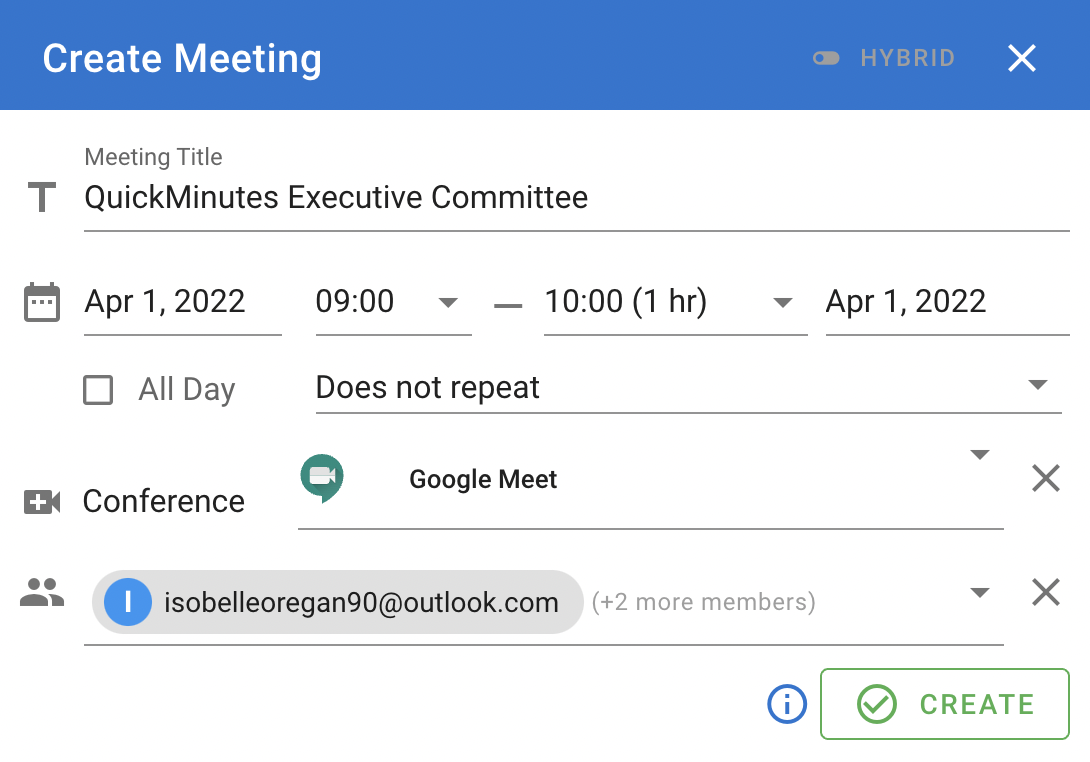Check the All Day checkbox
This screenshot has width=1090, height=762.
[x=98, y=389]
